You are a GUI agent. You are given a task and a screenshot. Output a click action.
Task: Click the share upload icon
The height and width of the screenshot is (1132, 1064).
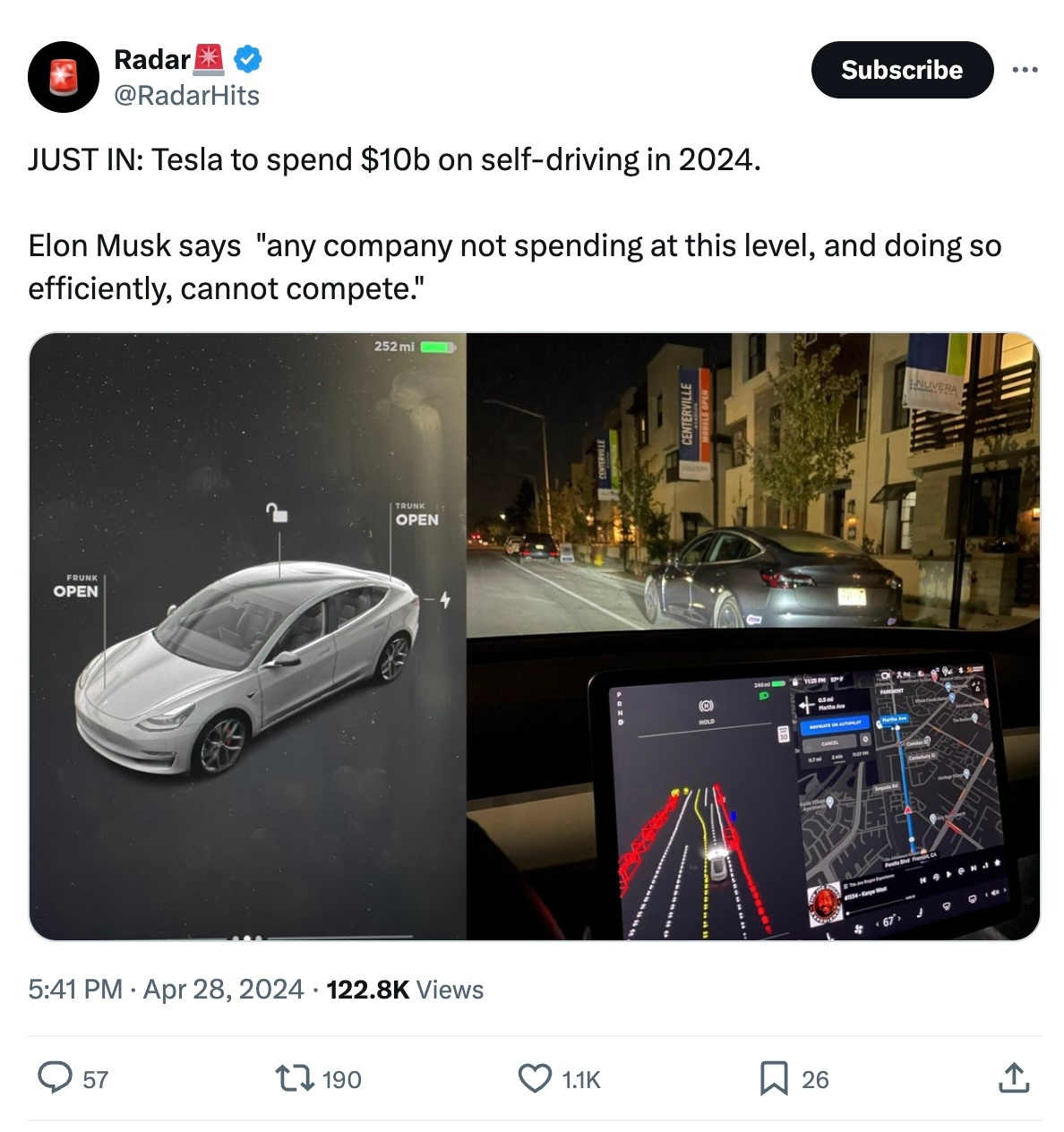tap(1013, 1077)
